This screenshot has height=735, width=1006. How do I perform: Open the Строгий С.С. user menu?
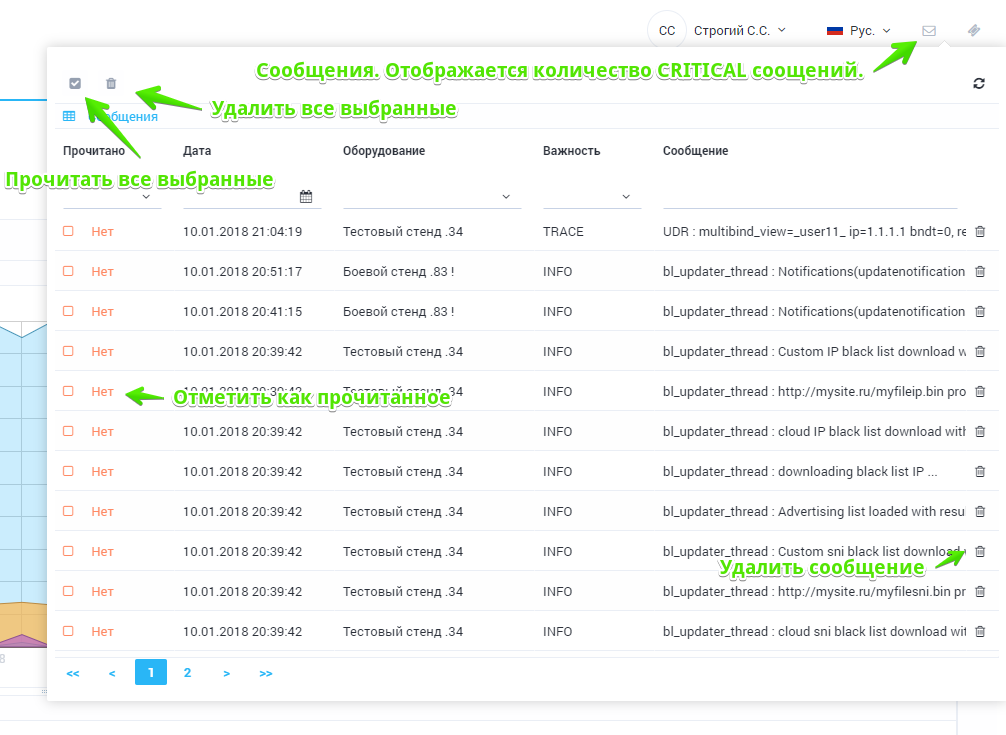[739, 31]
